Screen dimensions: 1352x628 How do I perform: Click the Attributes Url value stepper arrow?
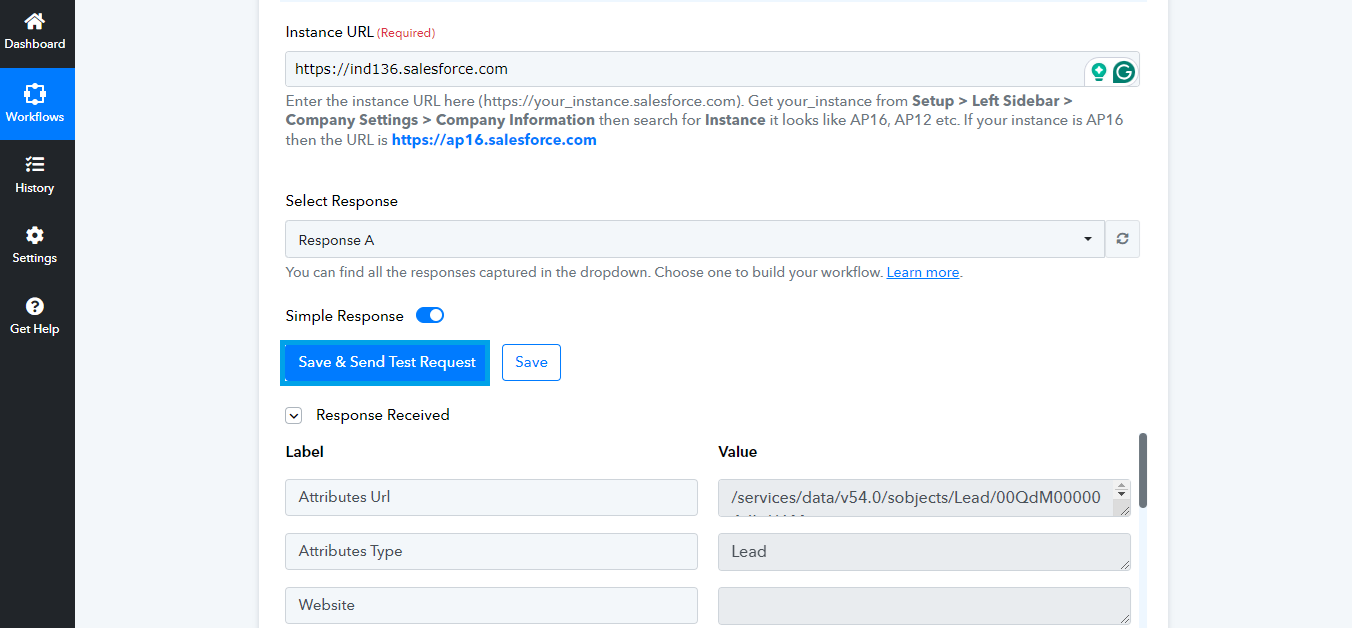click(x=1121, y=489)
